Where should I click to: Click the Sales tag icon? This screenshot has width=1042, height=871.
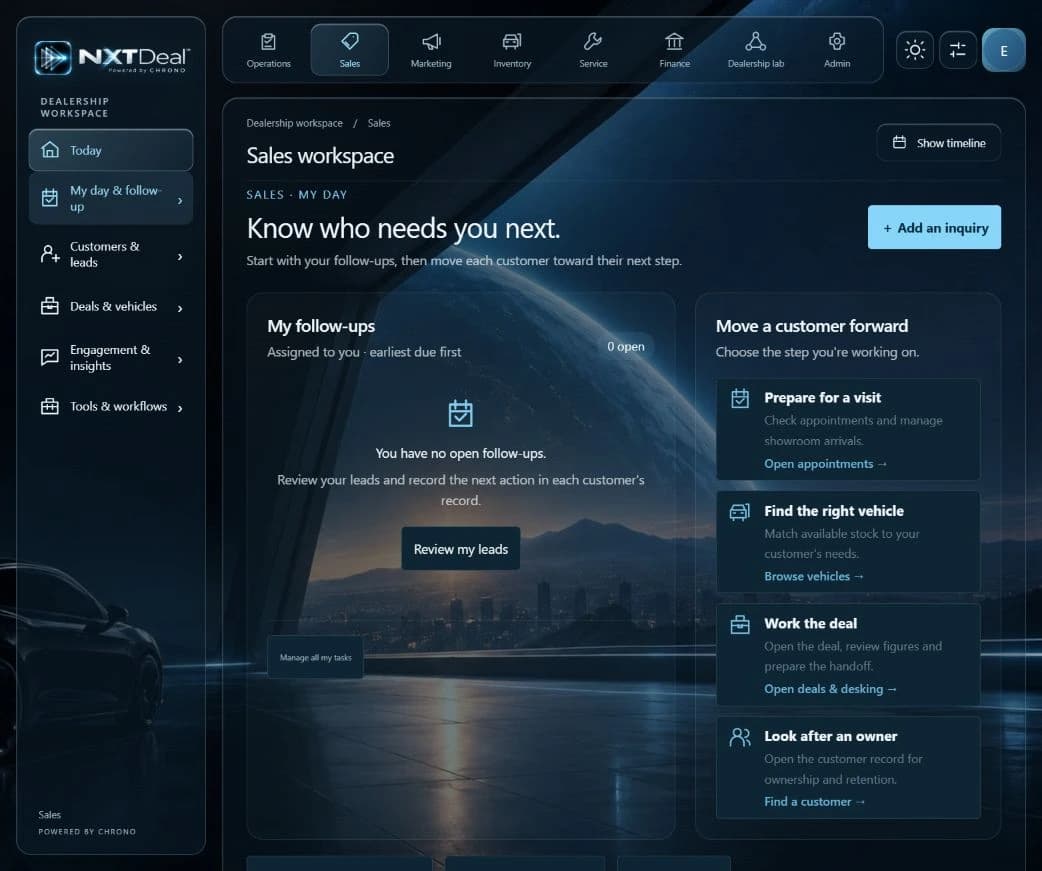(x=350, y=41)
